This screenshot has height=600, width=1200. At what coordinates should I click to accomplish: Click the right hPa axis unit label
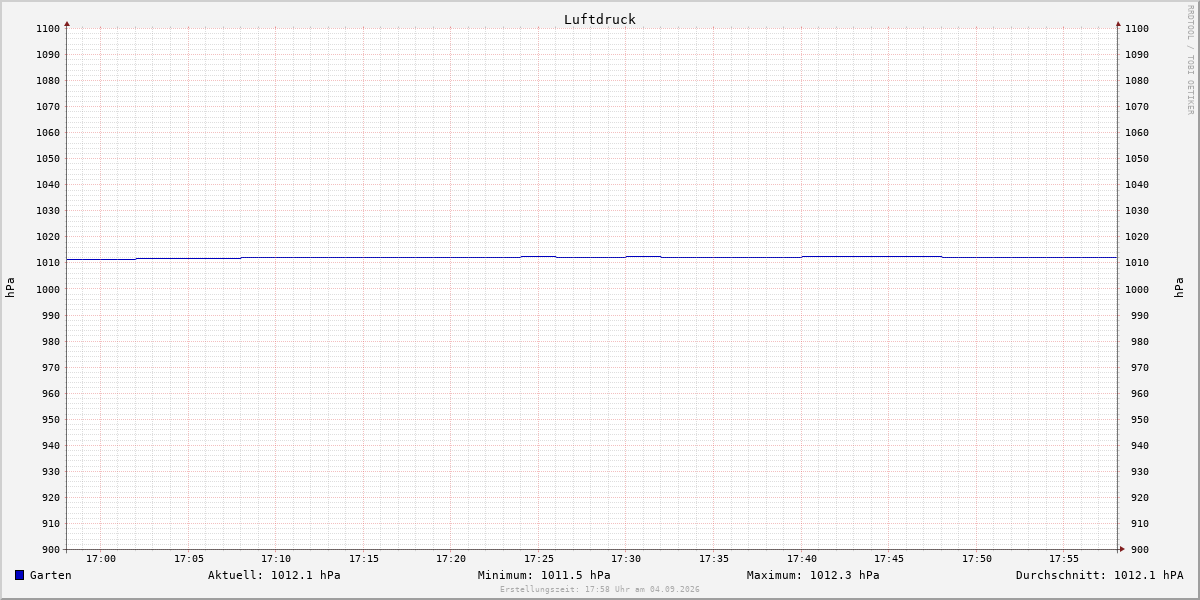[x=1179, y=288]
